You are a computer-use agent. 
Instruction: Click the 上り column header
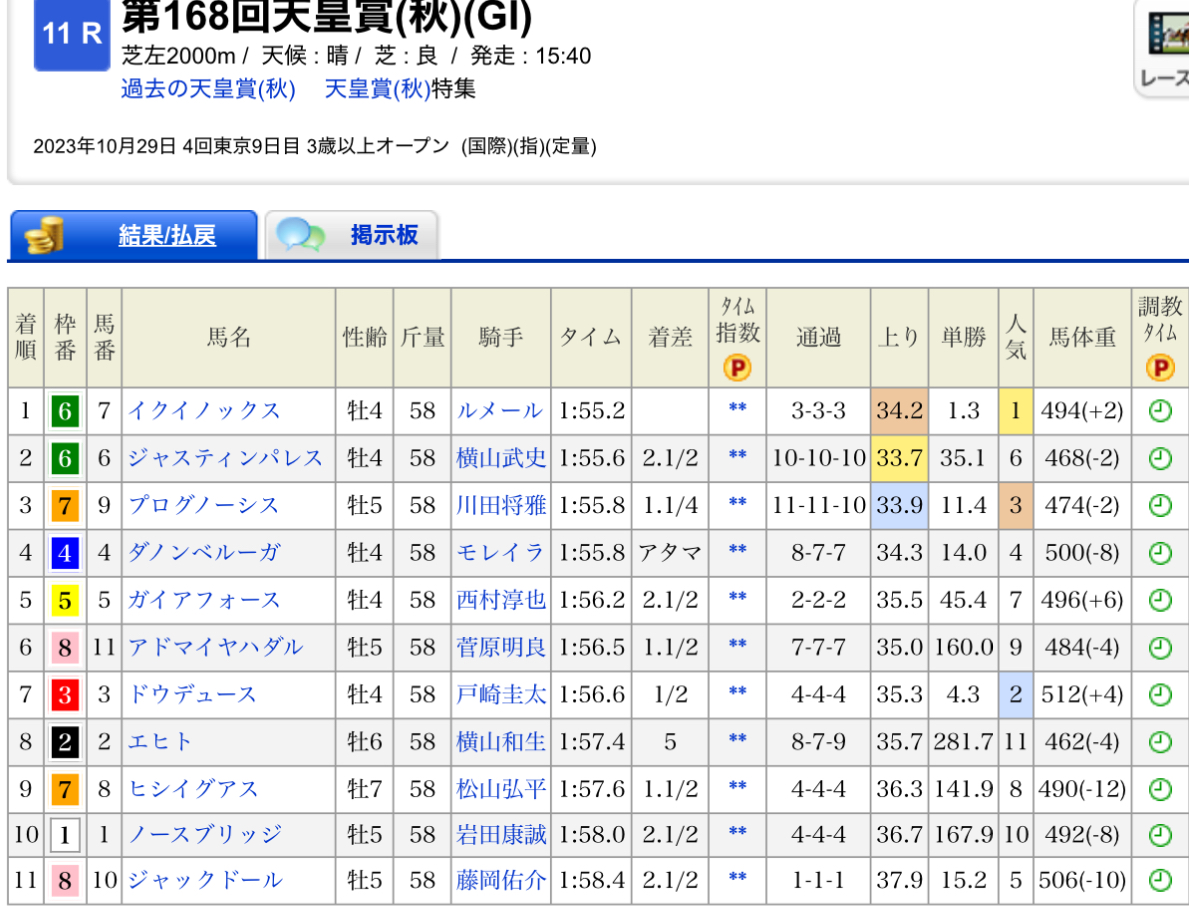(899, 337)
